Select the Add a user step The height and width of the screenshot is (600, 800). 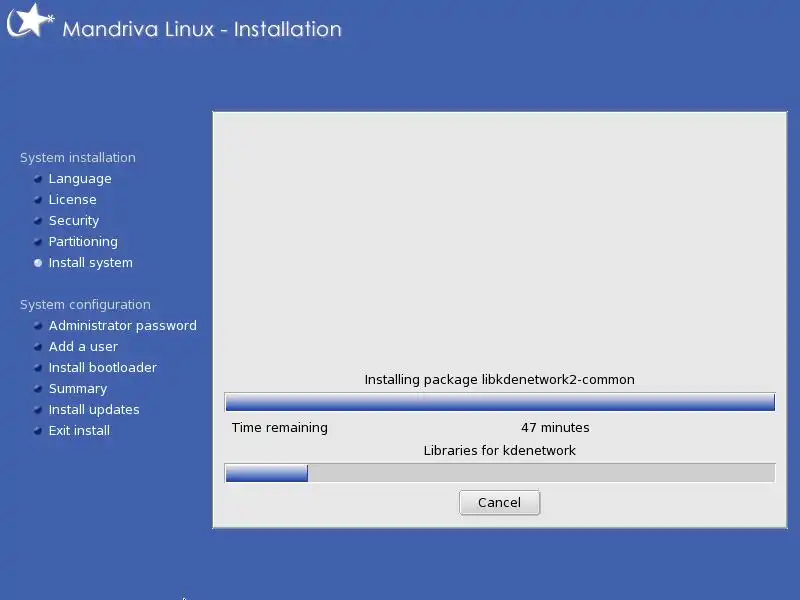point(83,346)
